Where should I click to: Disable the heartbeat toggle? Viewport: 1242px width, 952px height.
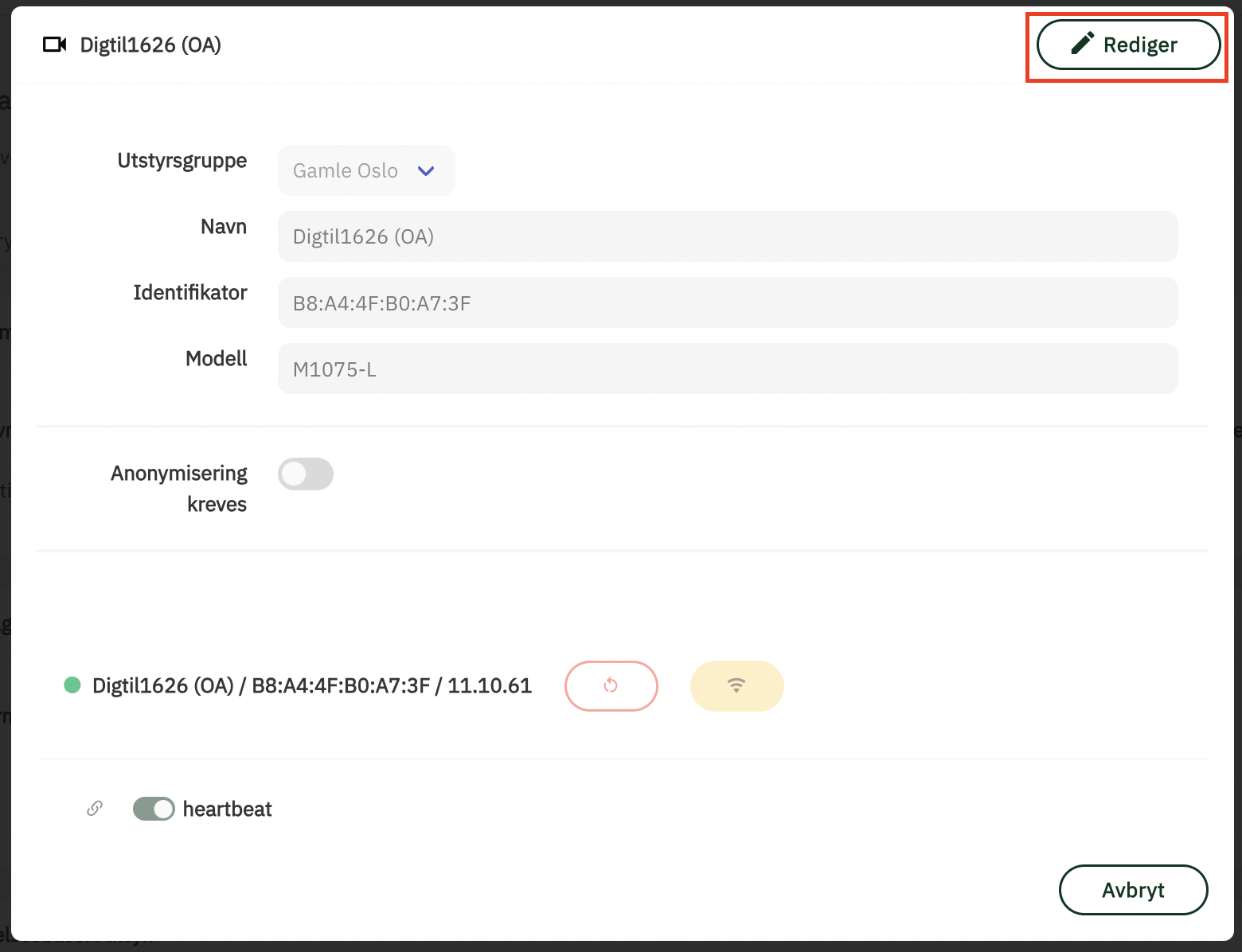pyautogui.click(x=154, y=809)
